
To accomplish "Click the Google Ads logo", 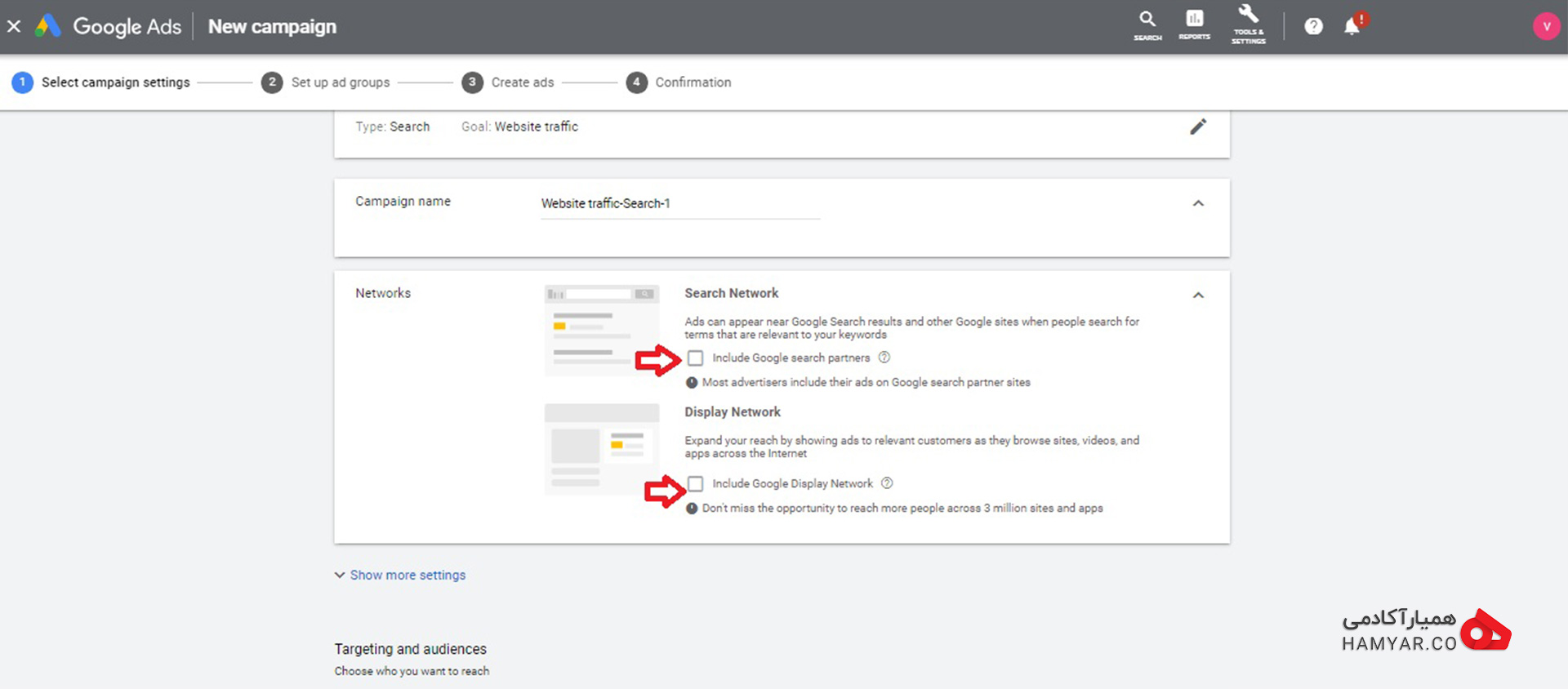I will (109, 26).
